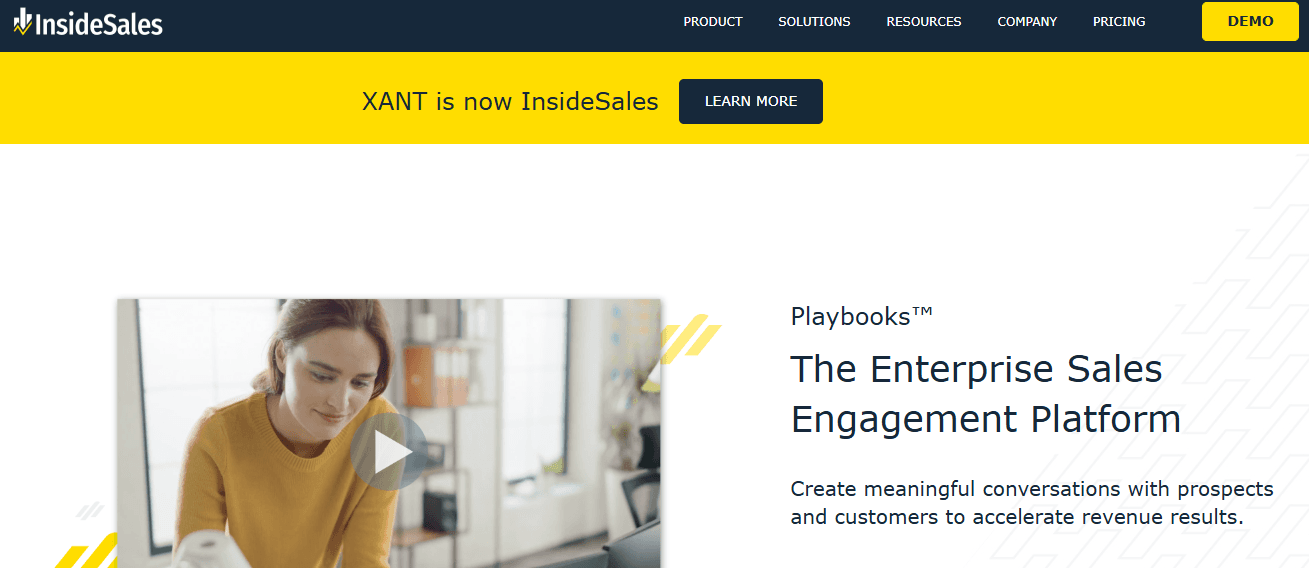The width and height of the screenshot is (1309, 568).
Task: Click the 'XANT is now InsideSales' banner text
Action: pos(510,101)
